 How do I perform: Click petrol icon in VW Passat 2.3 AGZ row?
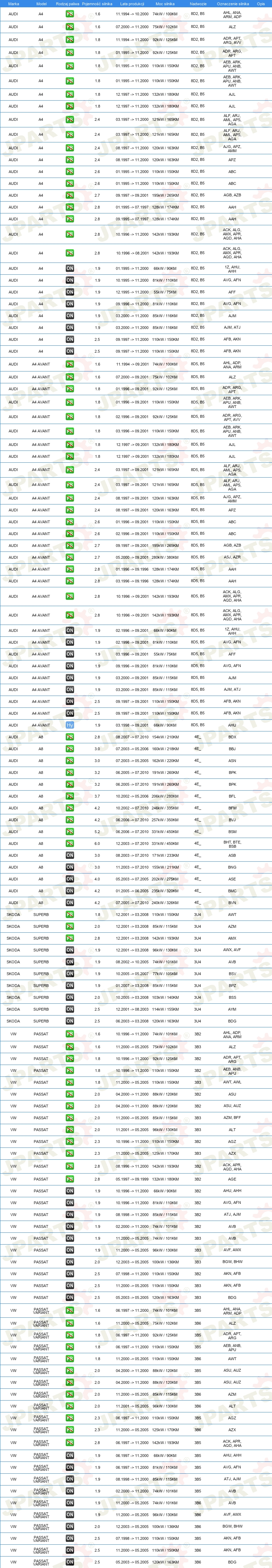[x=70, y=1142]
